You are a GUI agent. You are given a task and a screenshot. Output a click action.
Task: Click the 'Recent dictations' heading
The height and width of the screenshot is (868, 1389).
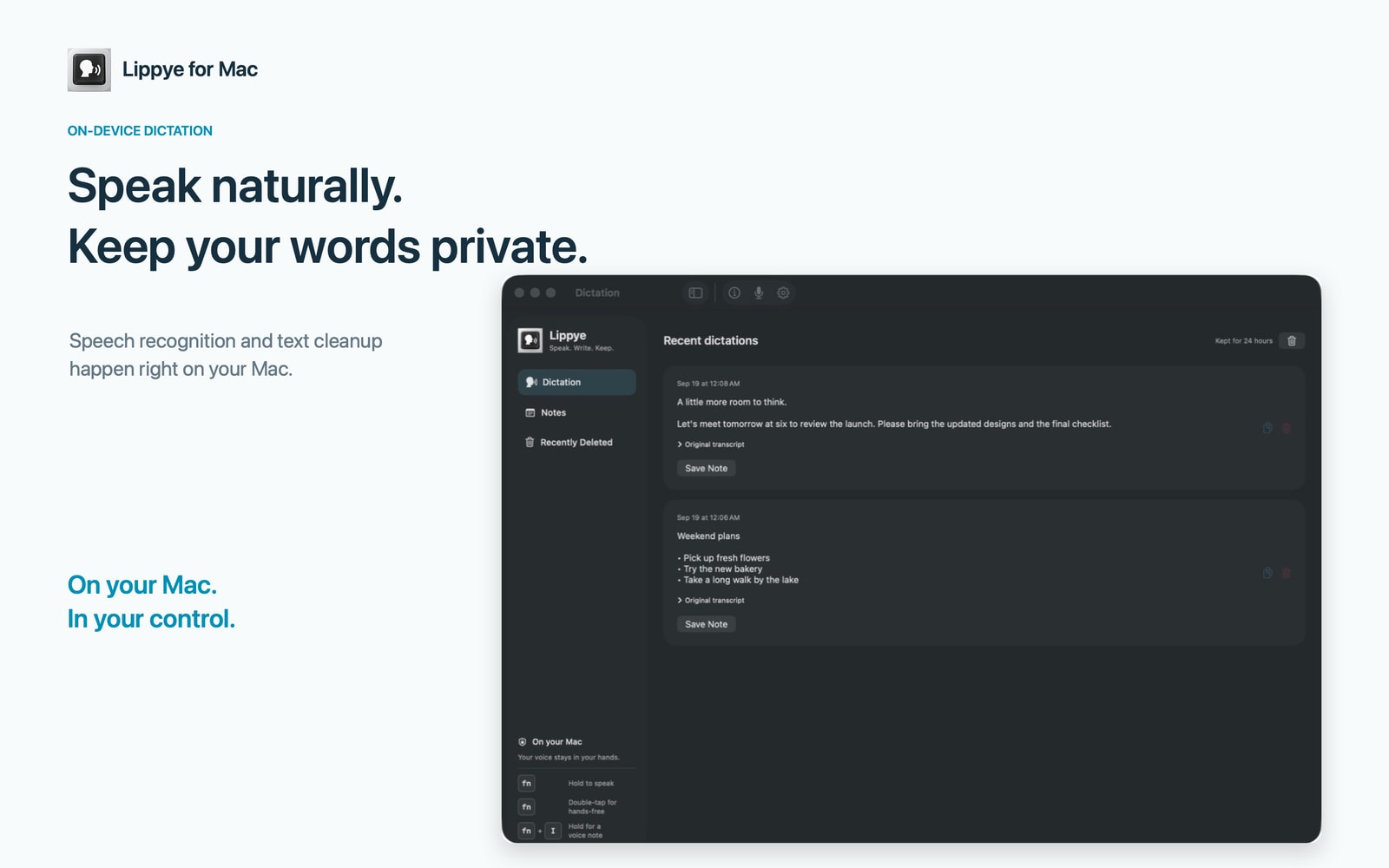coord(710,341)
